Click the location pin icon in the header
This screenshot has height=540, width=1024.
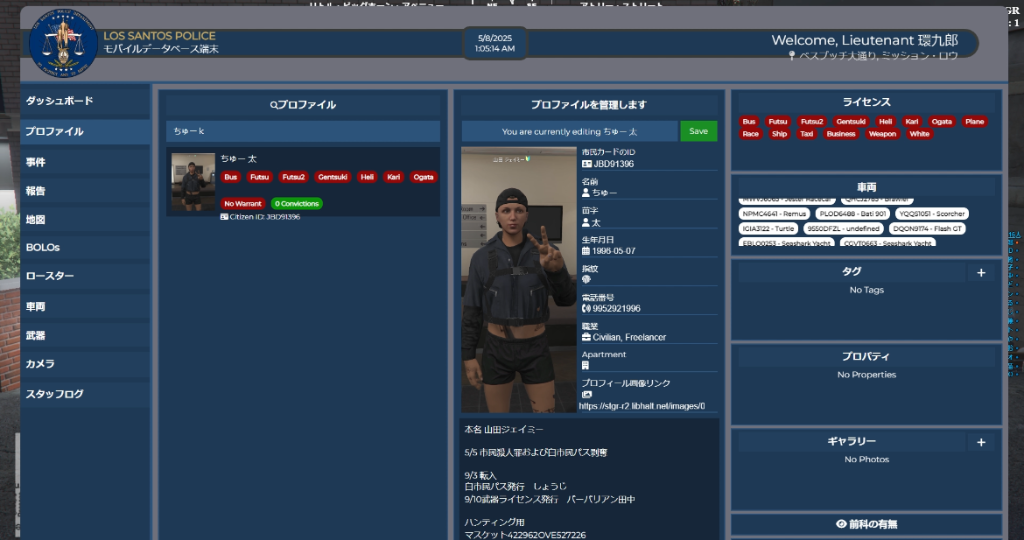792,56
